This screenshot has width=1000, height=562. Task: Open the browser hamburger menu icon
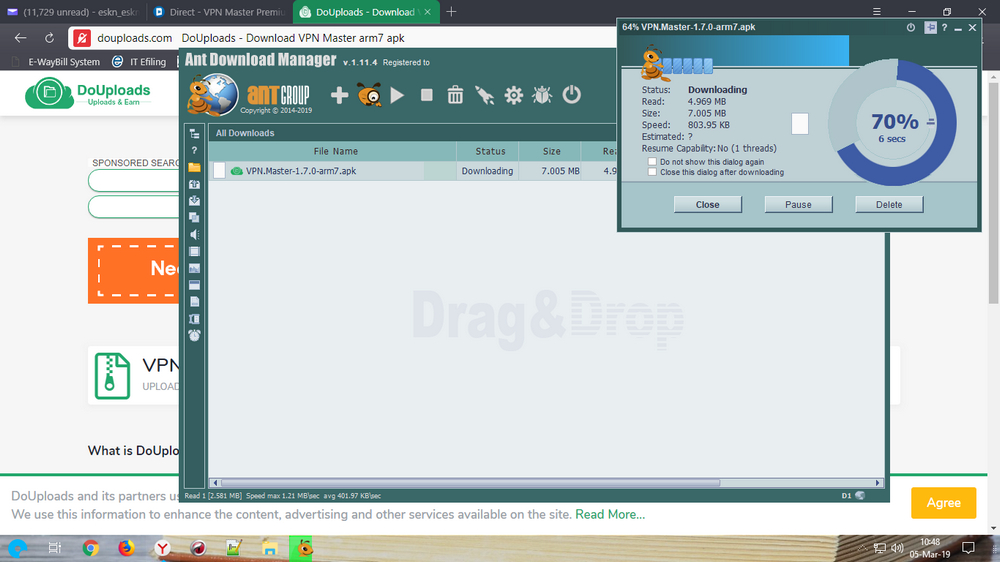coord(877,12)
